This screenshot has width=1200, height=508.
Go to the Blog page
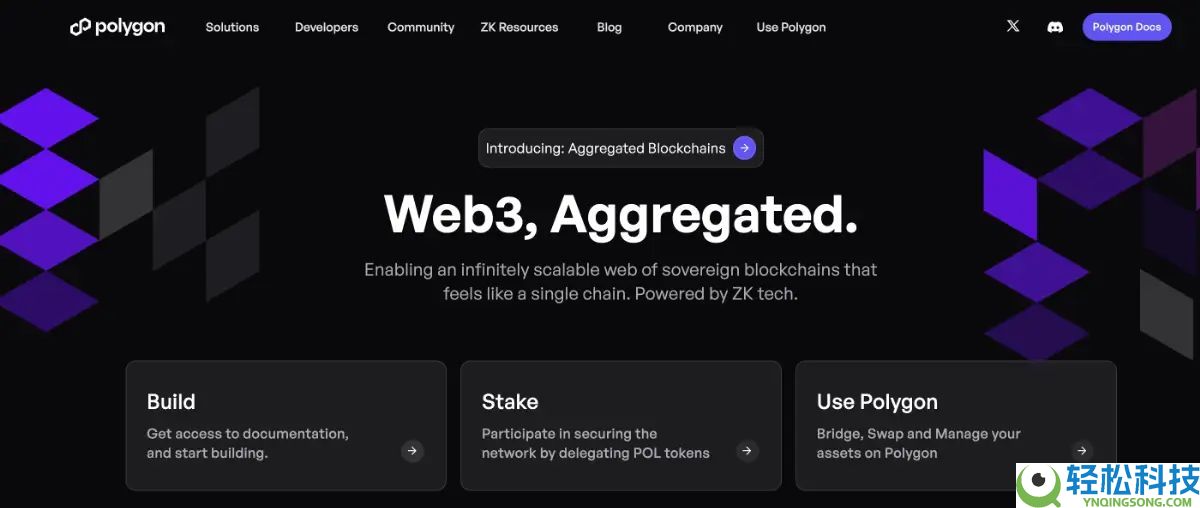(x=609, y=27)
